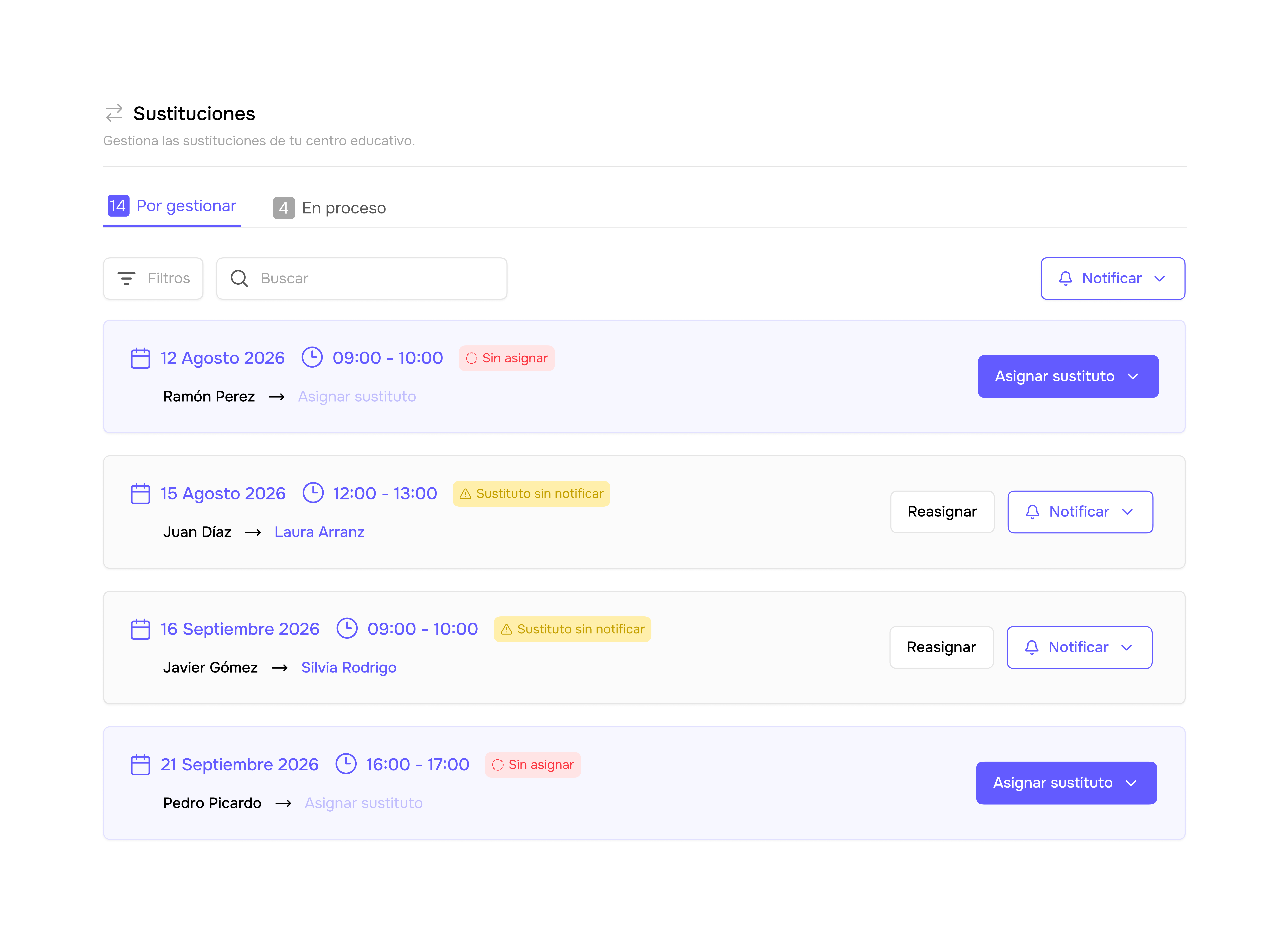Open Notificar dropdown for Javier Gómez
This screenshot has height=952, width=1270.
tap(1079, 647)
